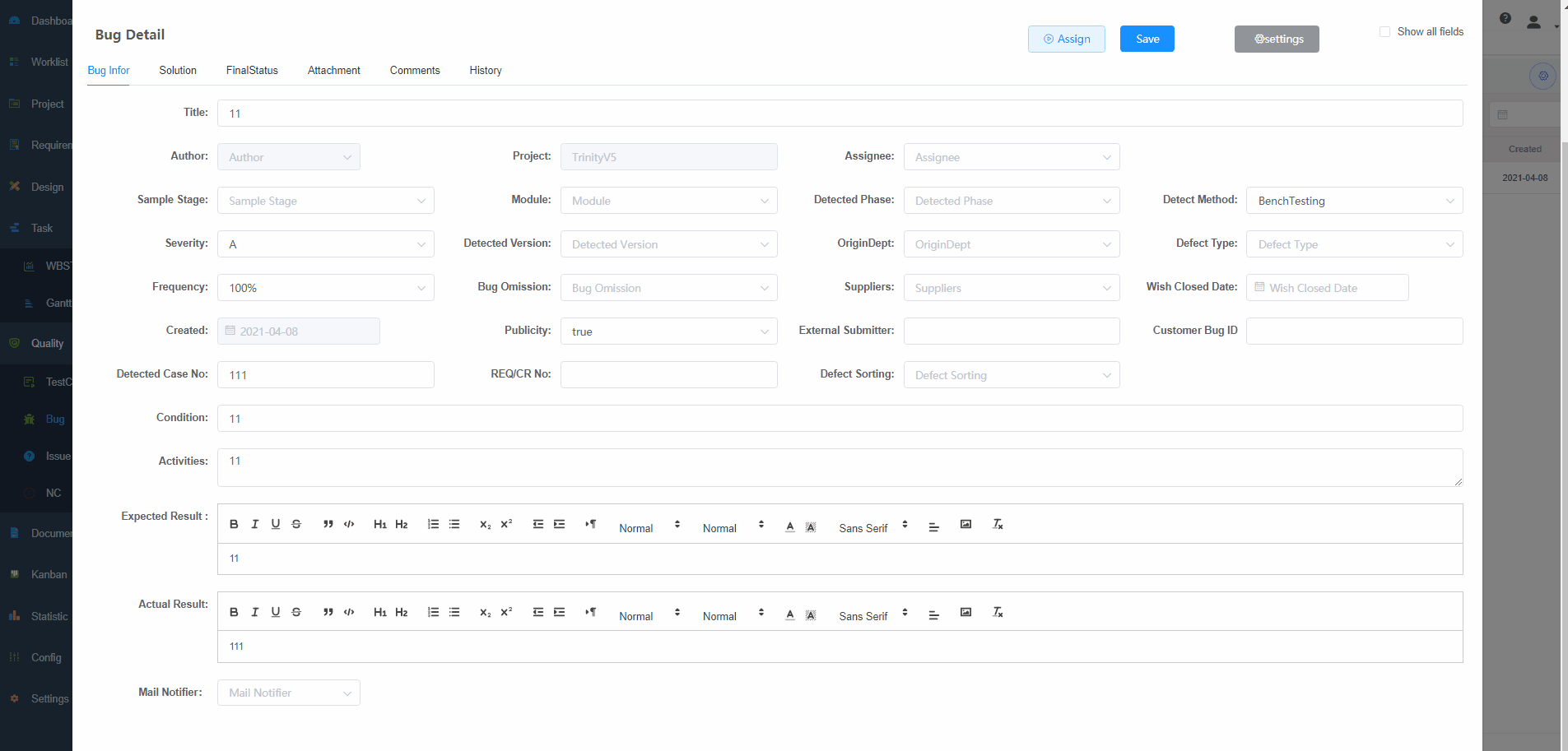Insert image in the Expected Result editor
1568x751 pixels.
click(x=966, y=524)
